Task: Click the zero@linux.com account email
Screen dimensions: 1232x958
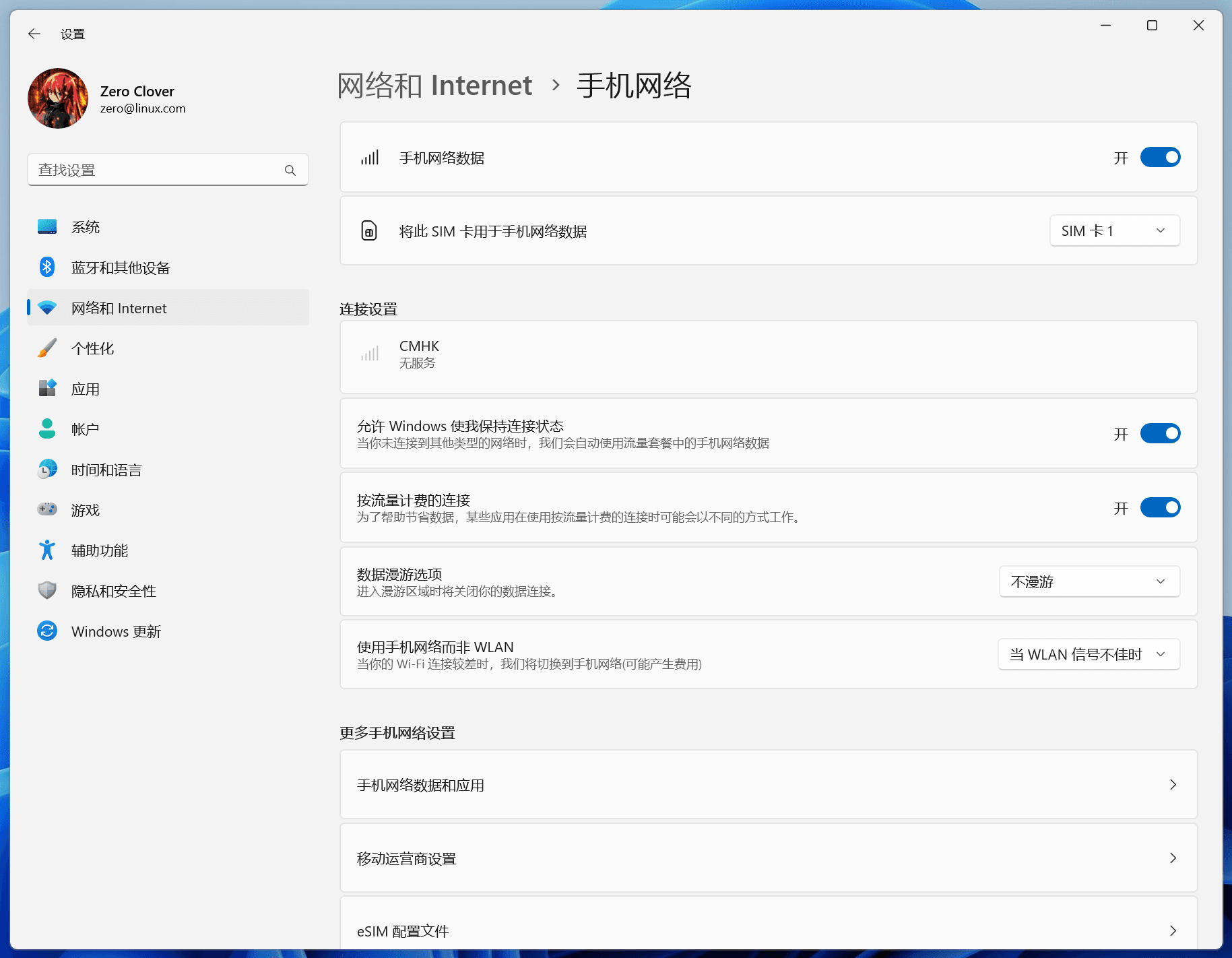Action: 143,108
